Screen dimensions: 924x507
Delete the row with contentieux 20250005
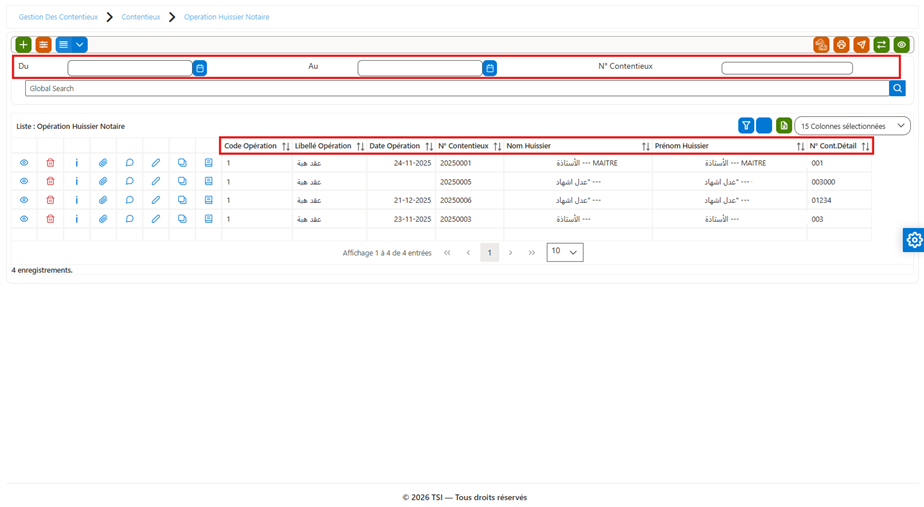(x=50, y=182)
